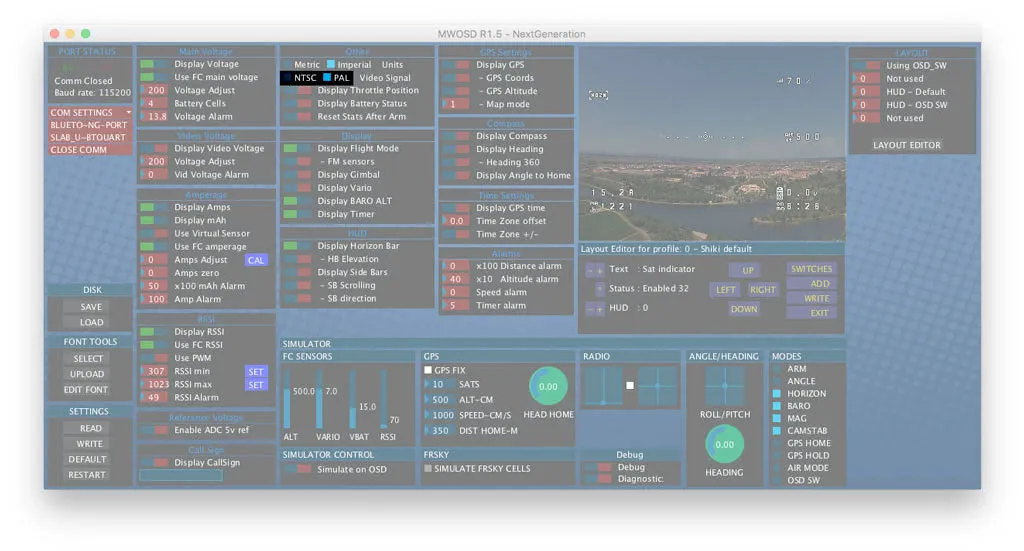Image resolution: width=1024 pixels, height=551 pixels.
Task: Turn on ARM mode checkbox
Action: click(x=777, y=369)
